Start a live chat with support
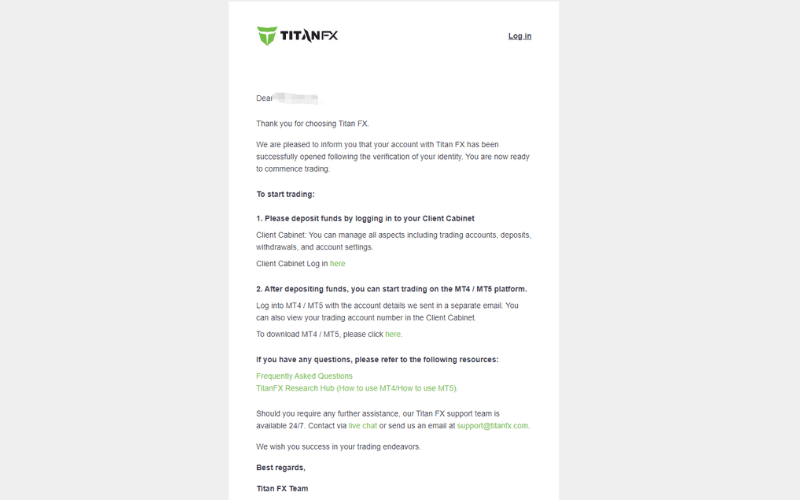Viewport: 800px width, 500px height. coord(362,426)
